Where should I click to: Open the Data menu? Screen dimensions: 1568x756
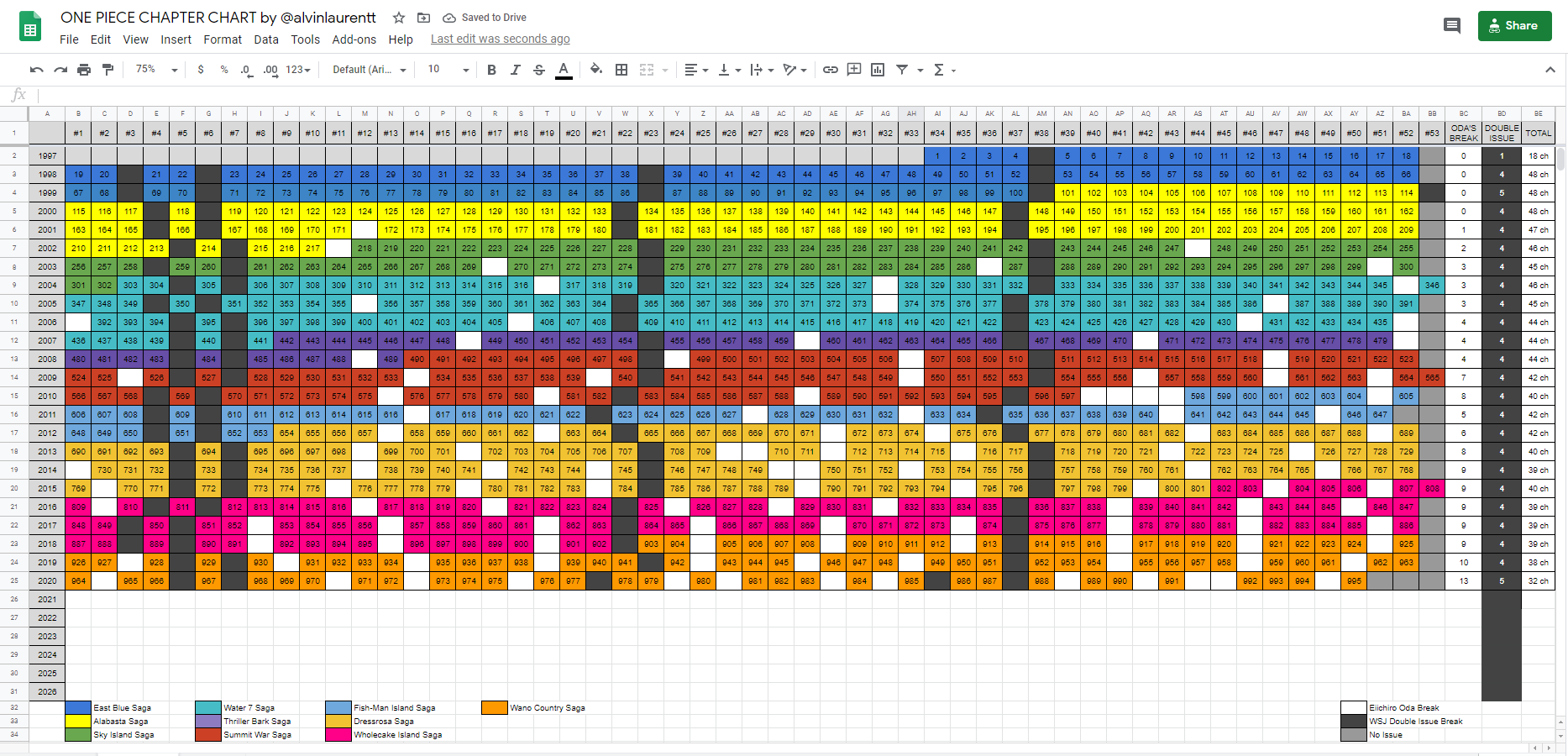pyautogui.click(x=266, y=39)
